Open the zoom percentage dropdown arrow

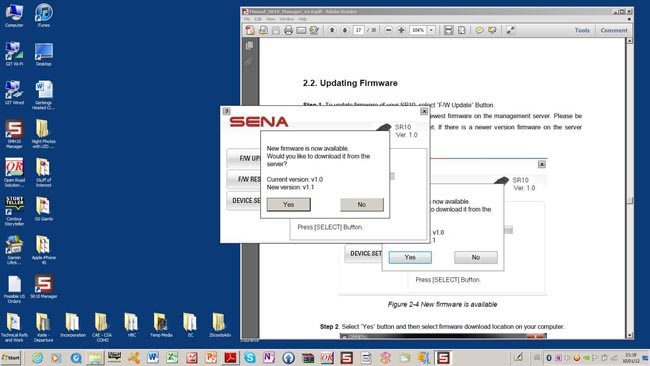[x=431, y=30]
